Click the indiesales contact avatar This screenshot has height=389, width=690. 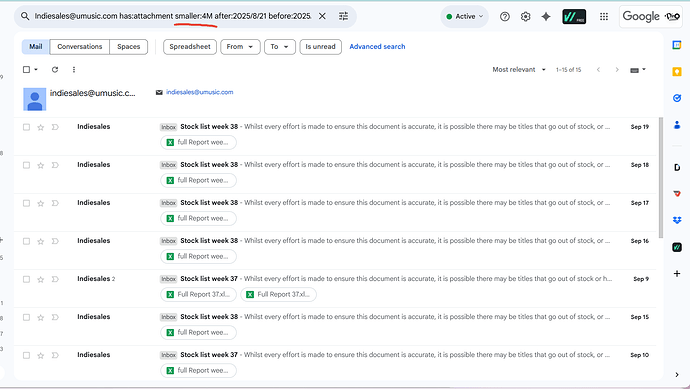[35, 99]
